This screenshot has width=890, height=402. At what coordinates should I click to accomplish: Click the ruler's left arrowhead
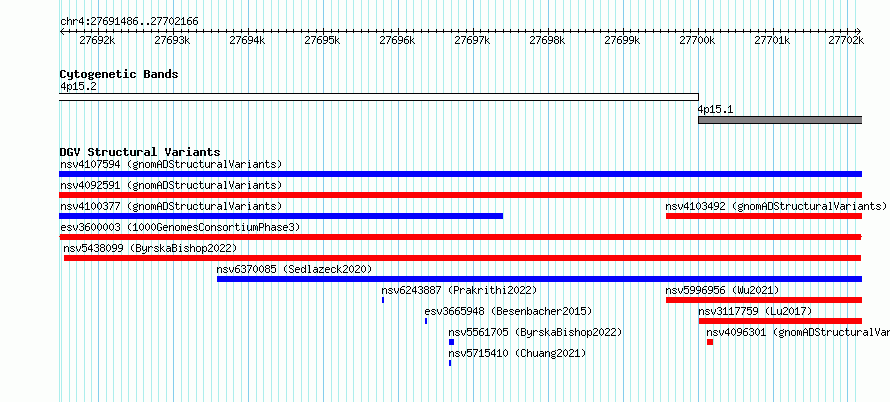click(62, 31)
